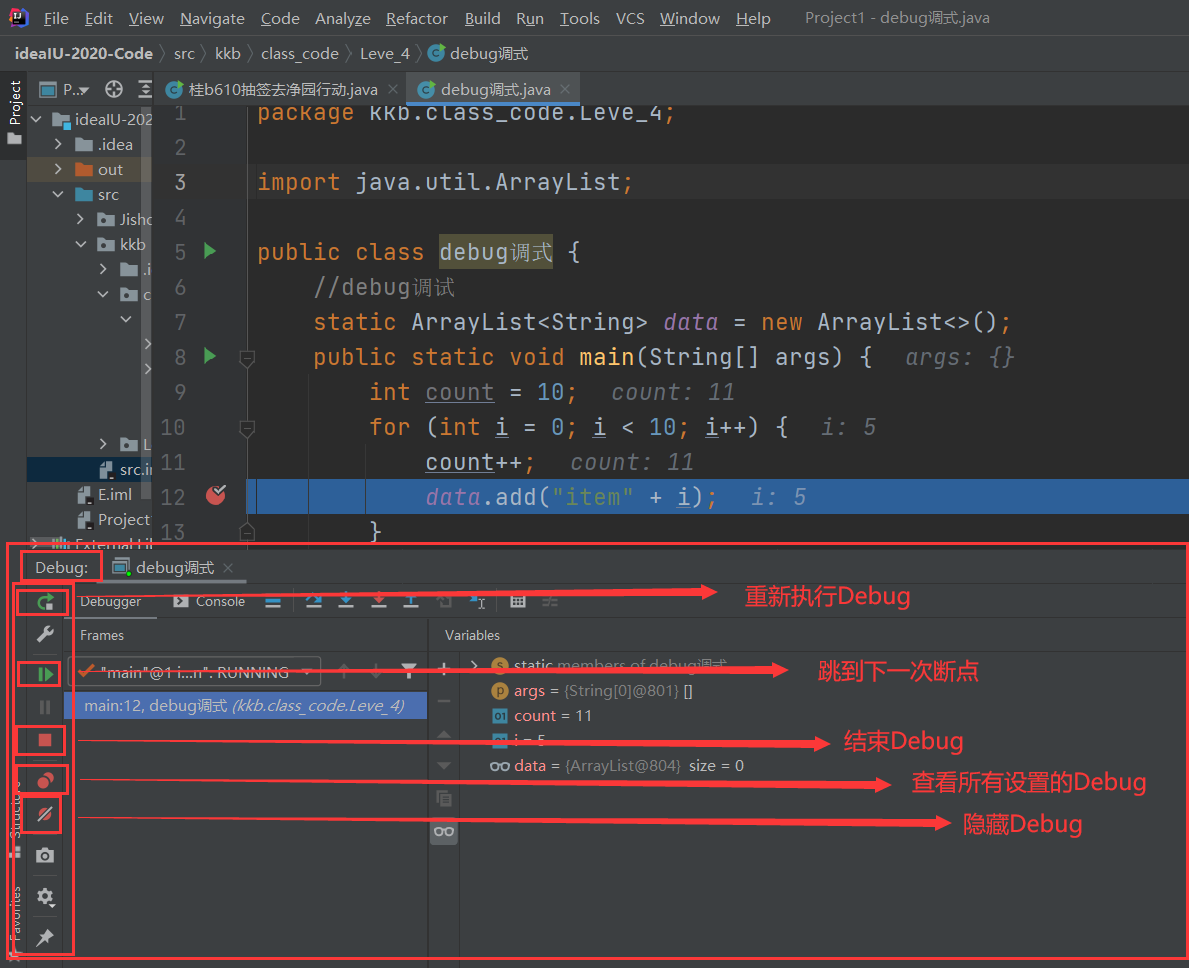Click the Trace Current Stream Chain icon
This screenshot has height=968, width=1189.
pos(551,601)
